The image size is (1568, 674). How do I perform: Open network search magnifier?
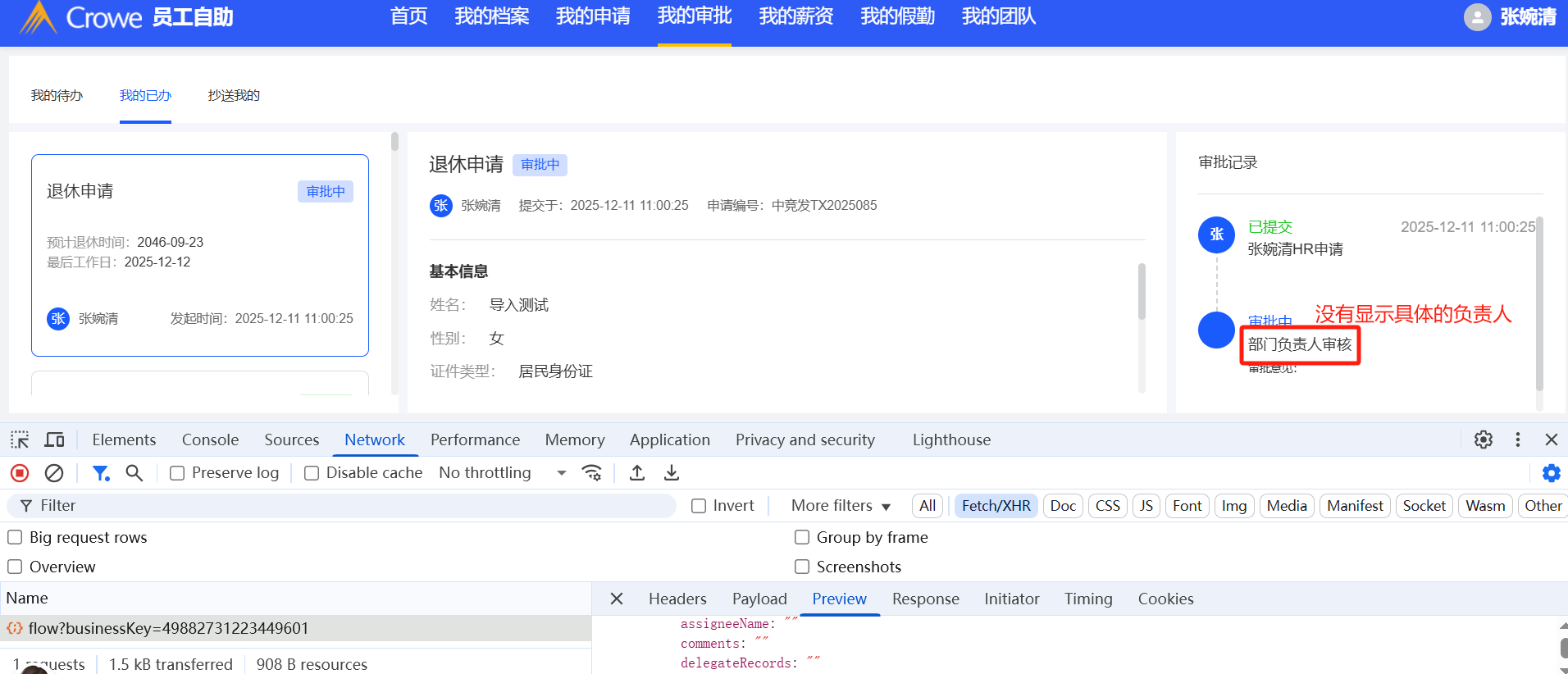(134, 473)
